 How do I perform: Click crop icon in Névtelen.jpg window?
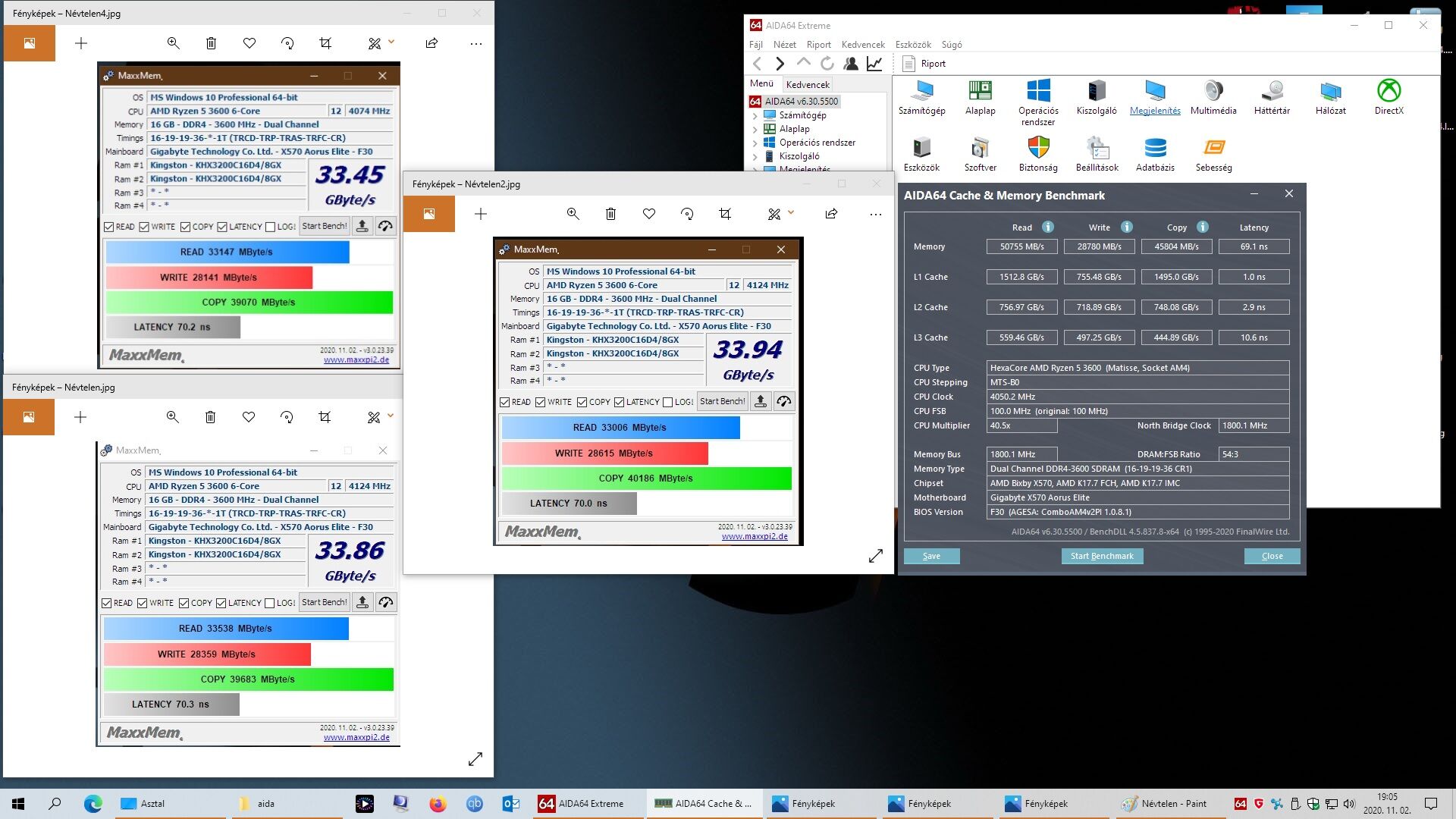pos(325,417)
